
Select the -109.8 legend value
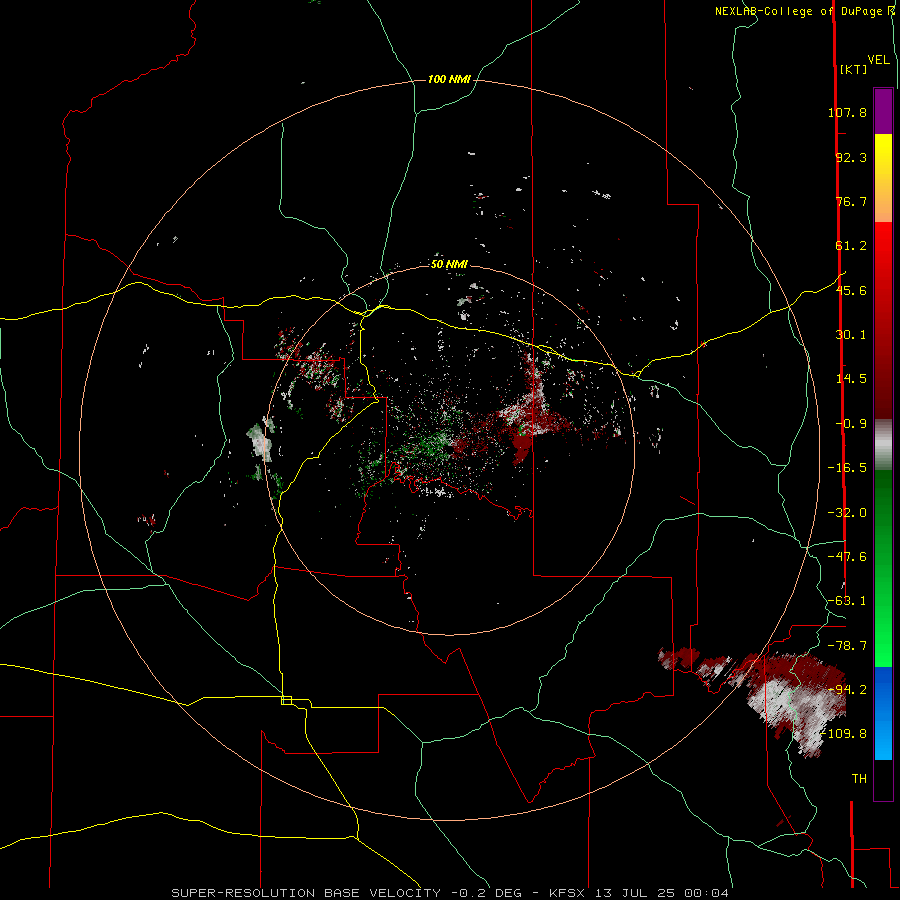click(844, 734)
